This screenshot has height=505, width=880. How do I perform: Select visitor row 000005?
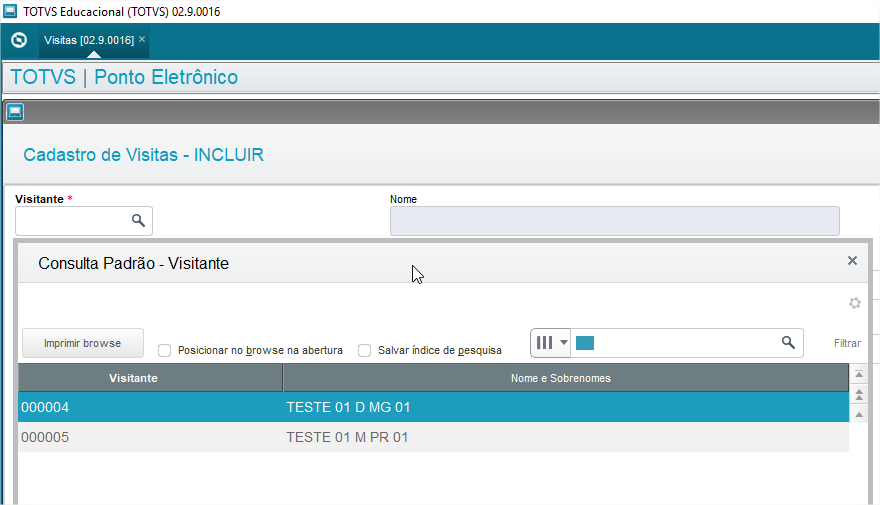pyautogui.click(x=433, y=437)
